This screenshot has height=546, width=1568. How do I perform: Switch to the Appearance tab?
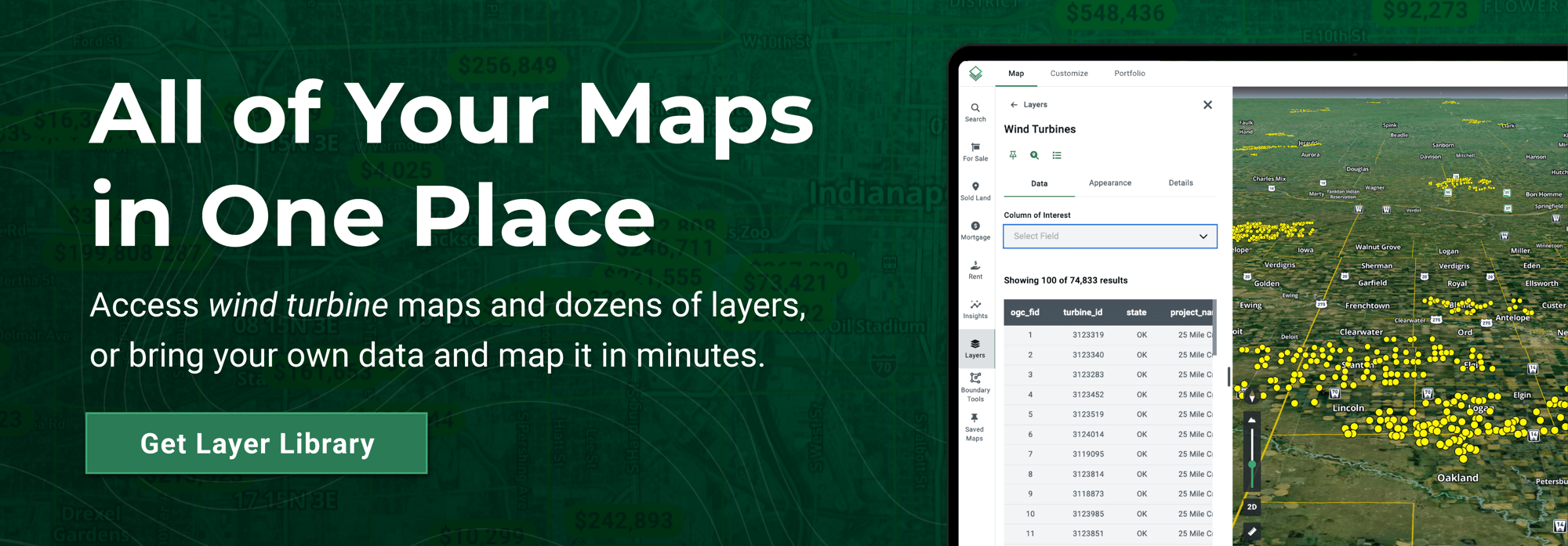coord(1110,183)
